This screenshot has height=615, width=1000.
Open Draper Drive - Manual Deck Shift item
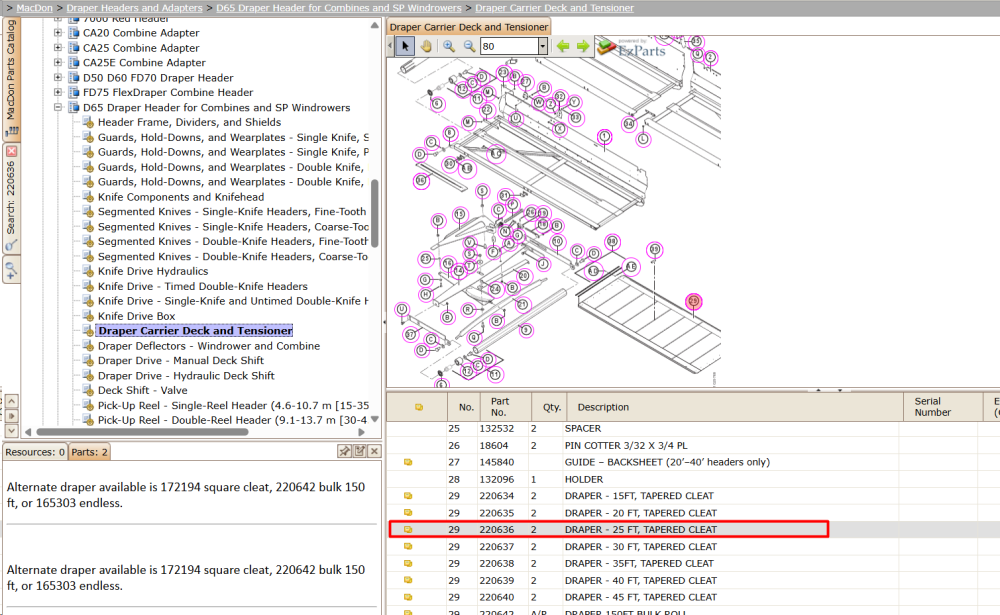click(181, 360)
